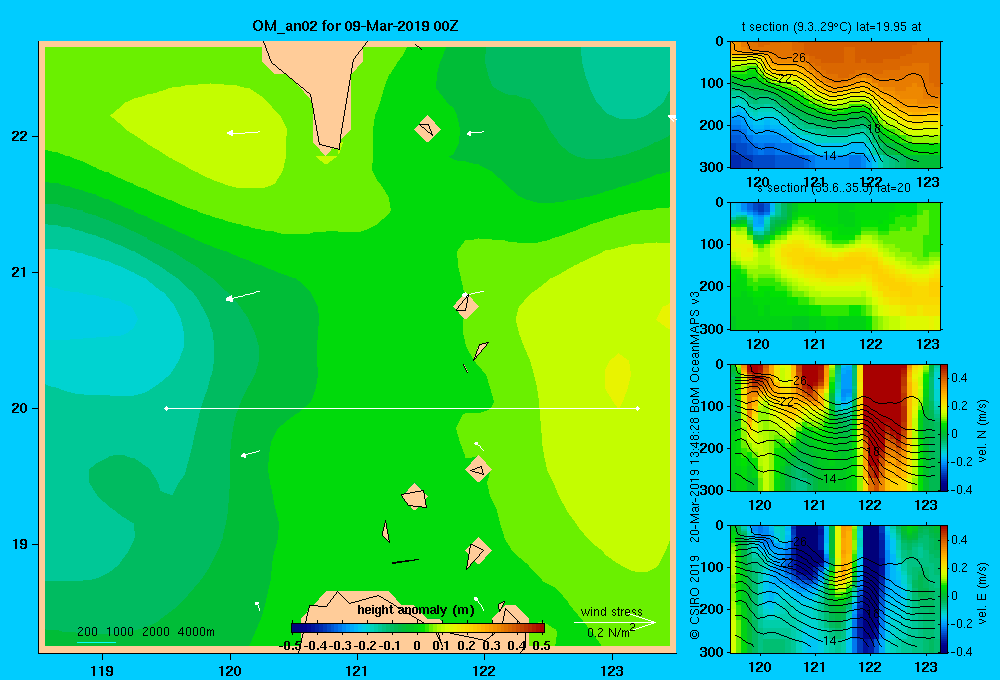Click the right endpoint of the section line

[x=638, y=408]
